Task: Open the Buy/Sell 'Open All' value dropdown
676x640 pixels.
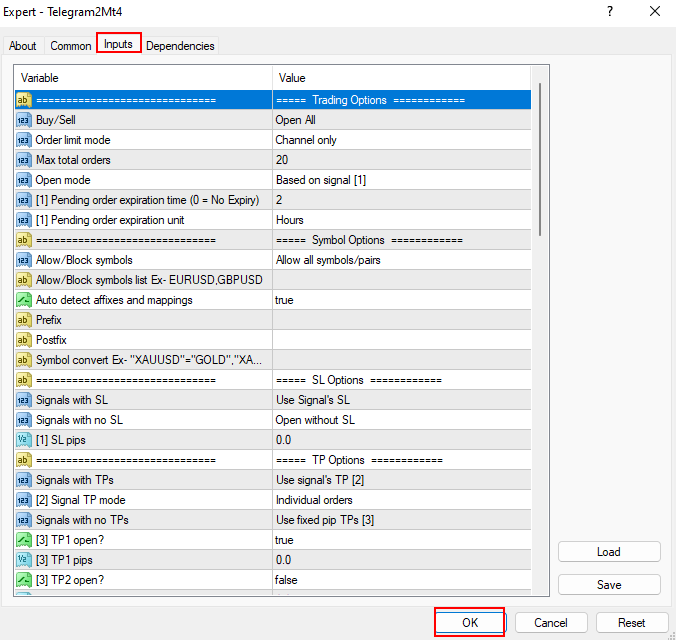Action: [400, 120]
